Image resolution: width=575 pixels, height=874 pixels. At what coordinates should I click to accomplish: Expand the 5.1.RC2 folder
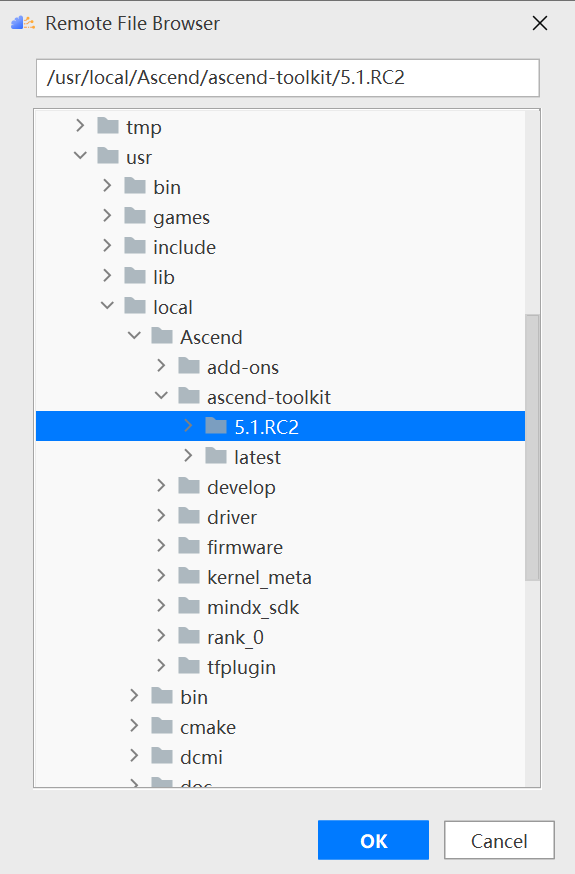[x=188, y=426]
